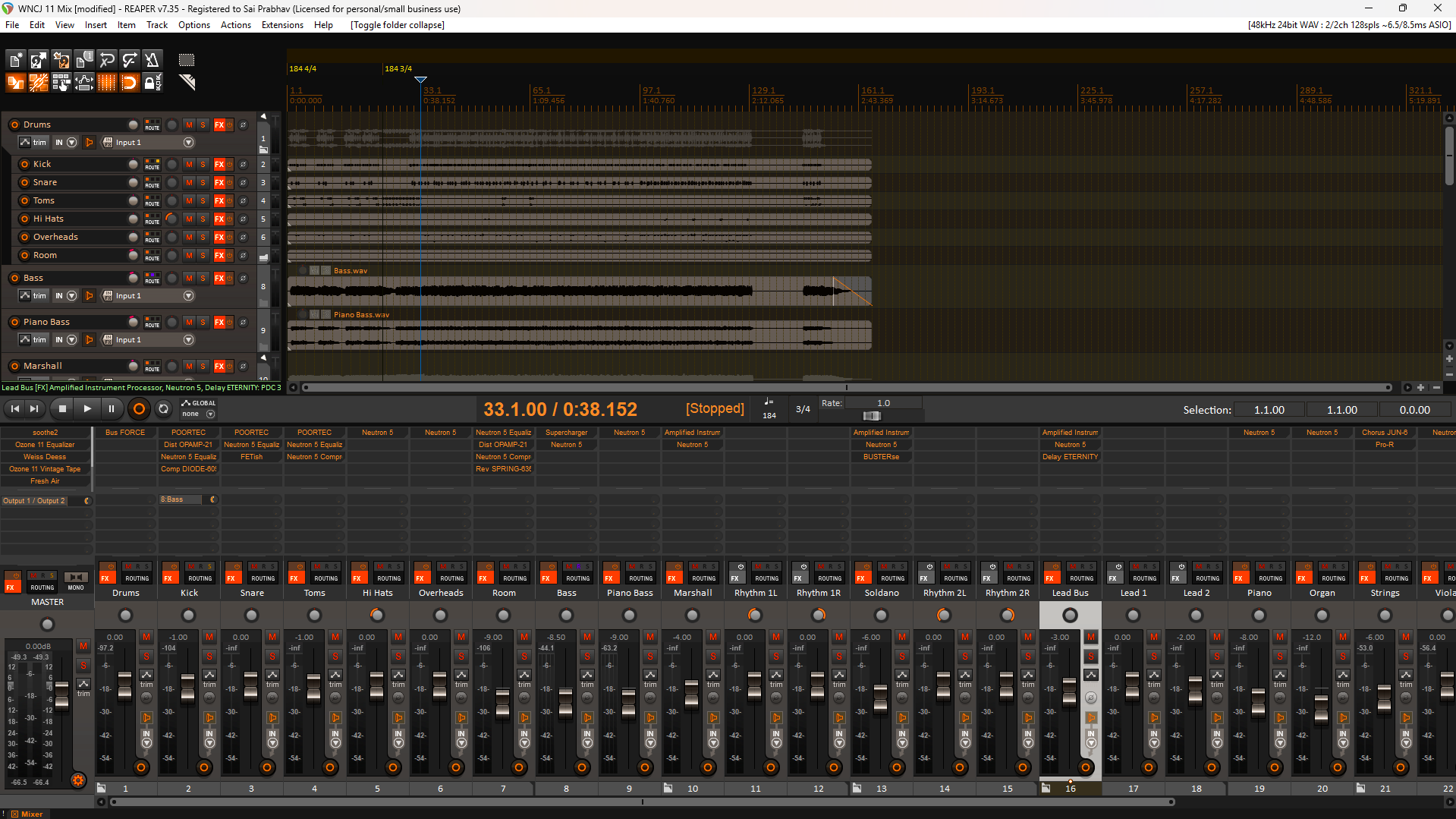This screenshot has width=1456, height=819.
Task: Click the Redo toolbar icon
Action: 130,60
